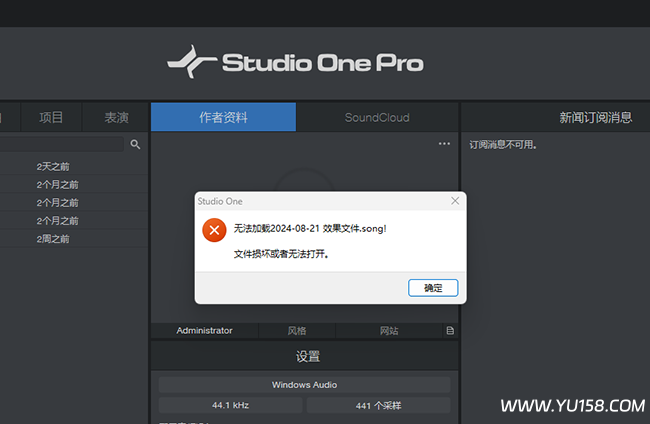This screenshot has width=650, height=424.
Task: Click the Administrator artist name field
Action: (204, 330)
